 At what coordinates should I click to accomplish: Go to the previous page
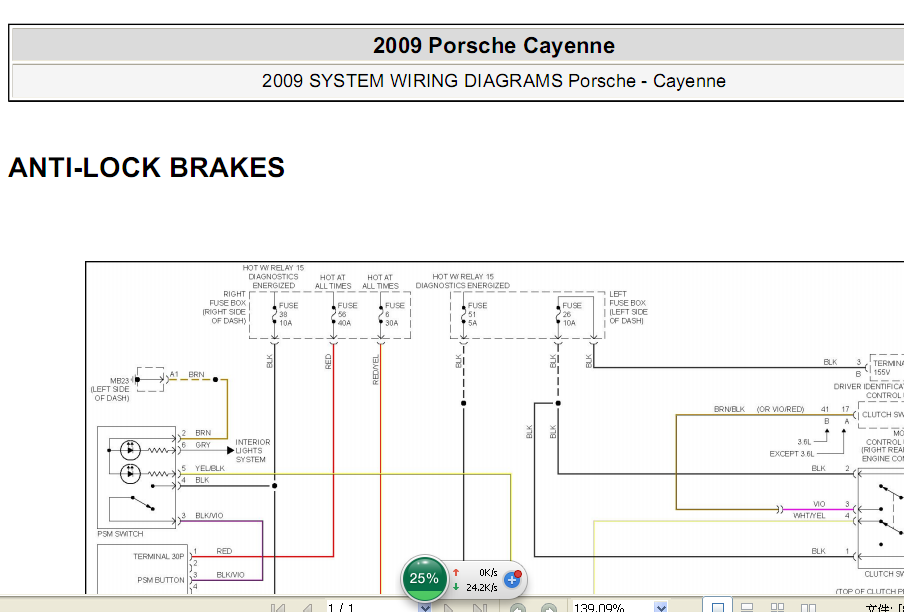(307, 608)
